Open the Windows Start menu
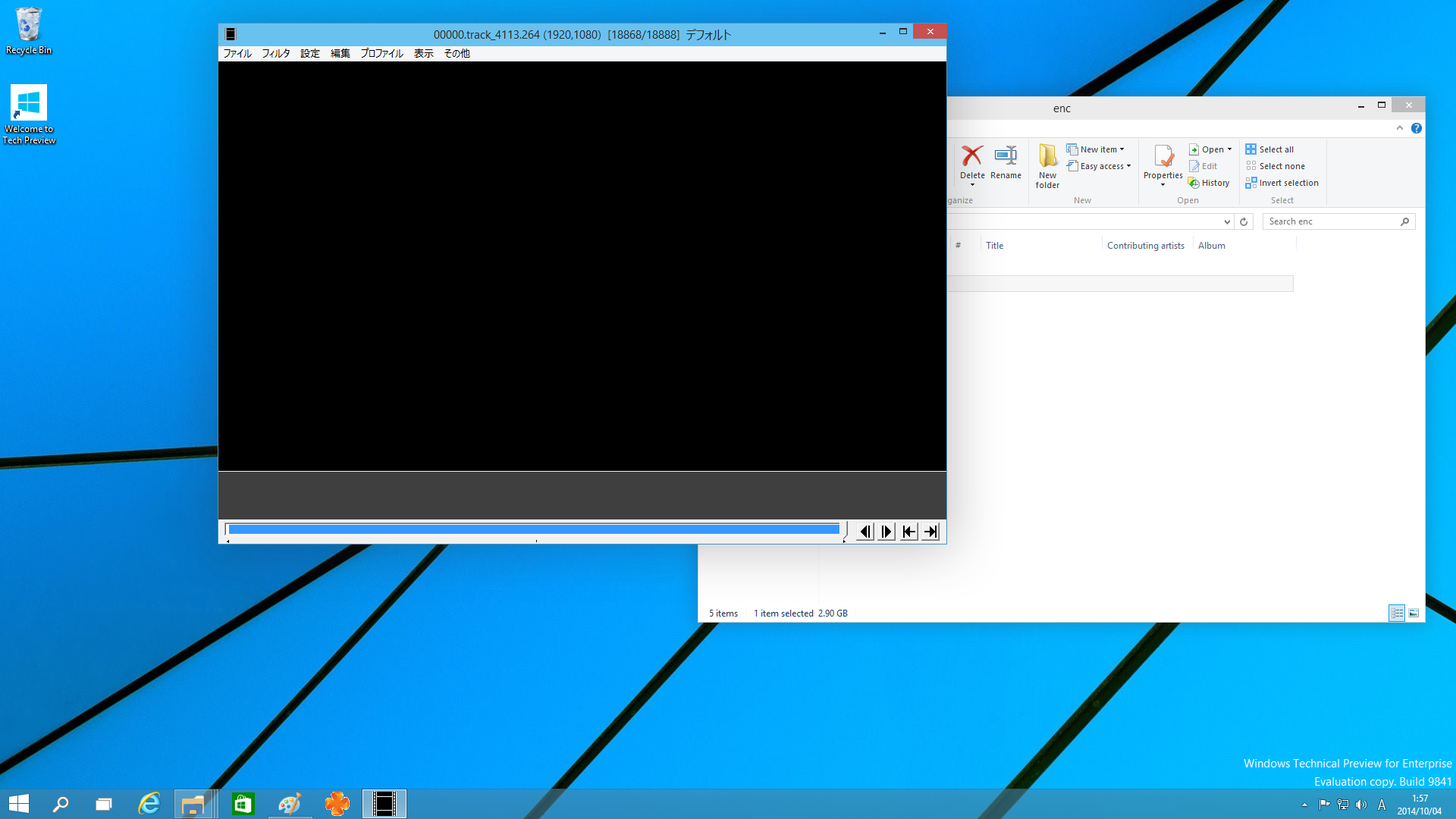 tap(19, 804)
